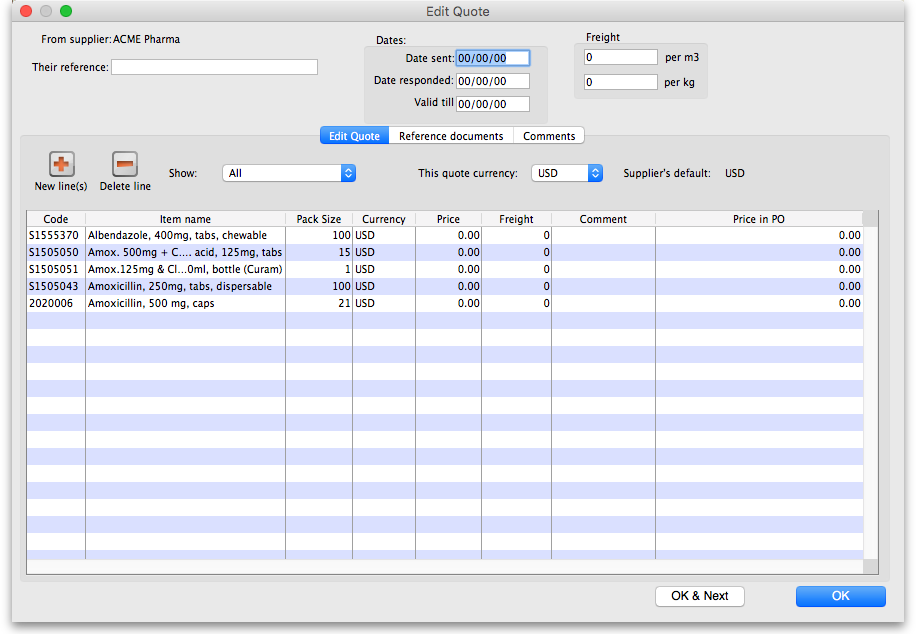The width and height of the screenshot is (916, 634).
Task: Click the Freight per kg field
Action: tap(620, 82)
